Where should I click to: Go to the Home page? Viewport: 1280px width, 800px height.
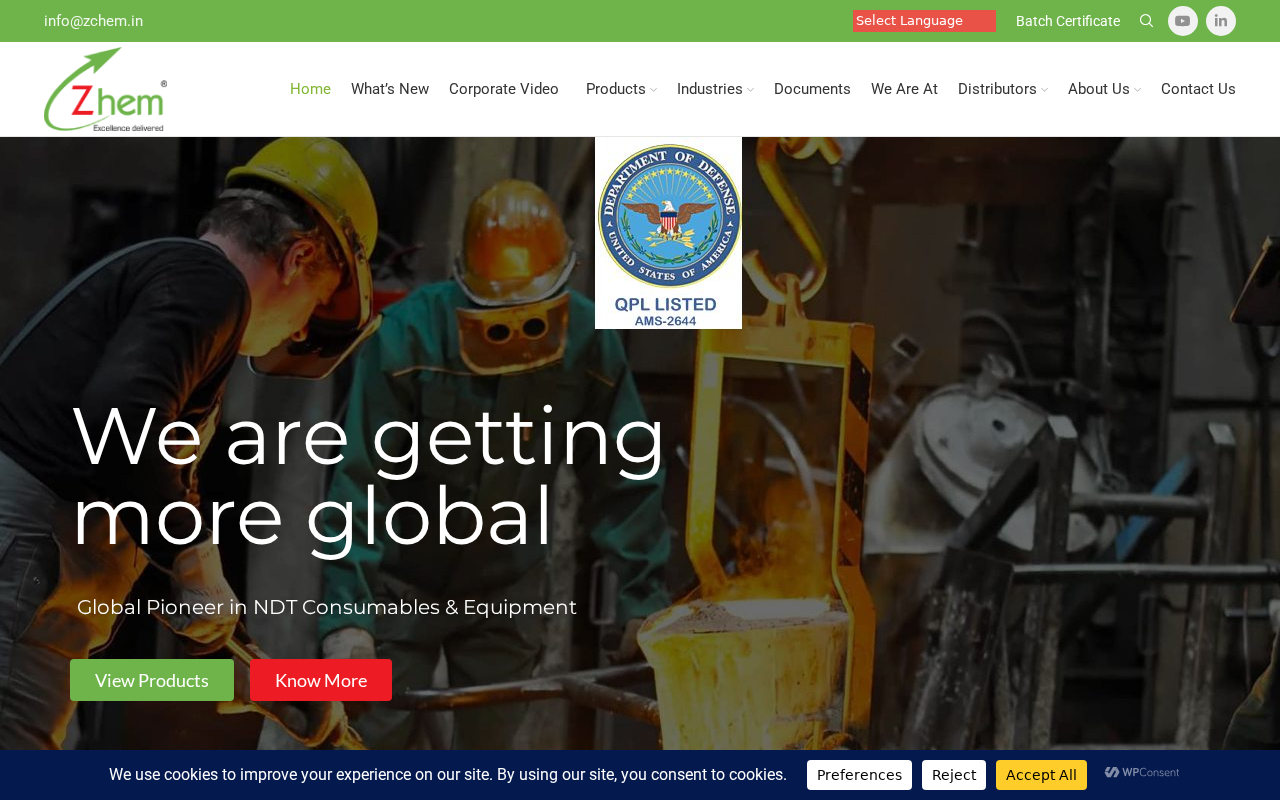(310, 89)
